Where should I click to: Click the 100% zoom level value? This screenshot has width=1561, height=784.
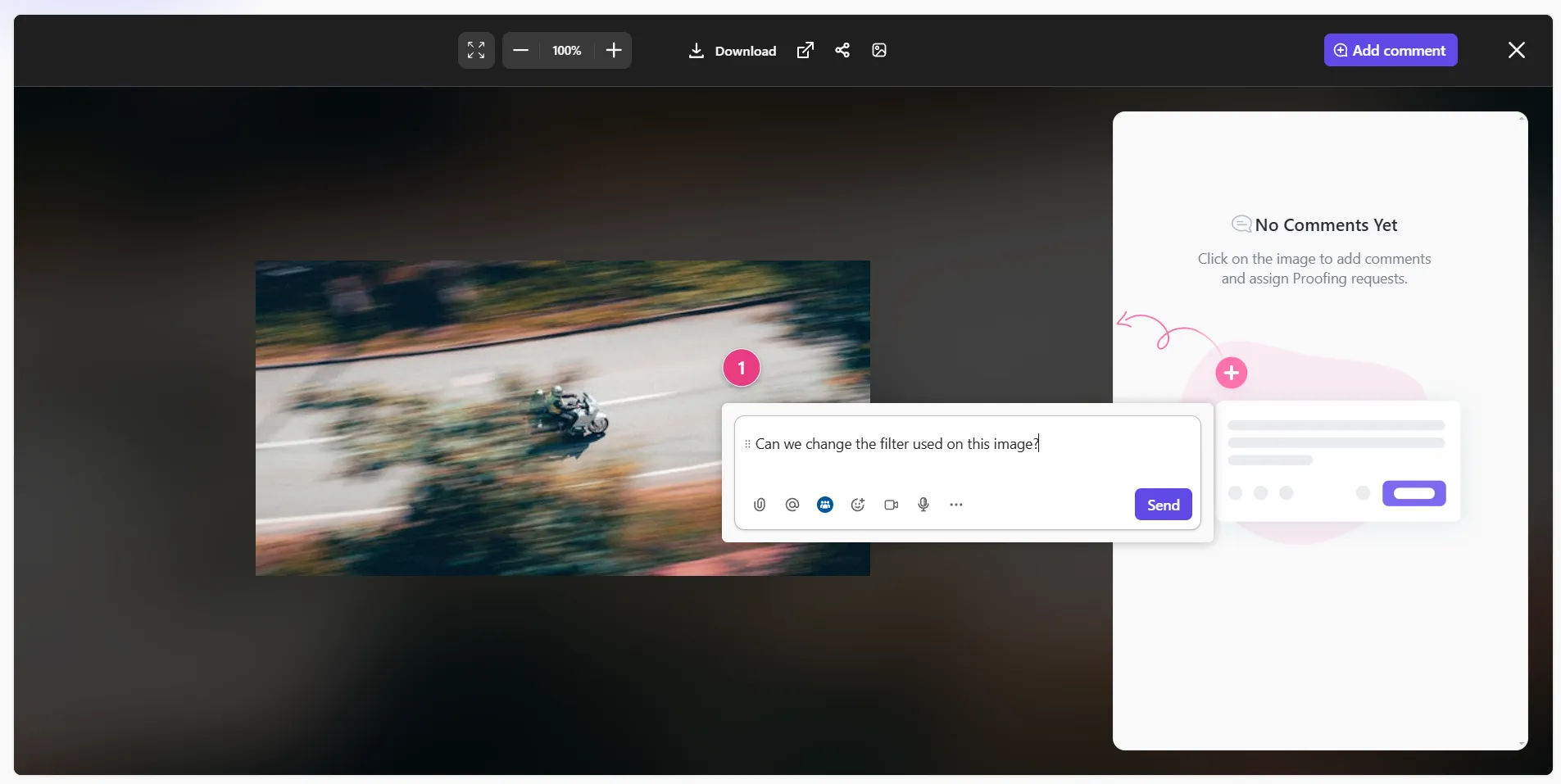pos(566,51)
